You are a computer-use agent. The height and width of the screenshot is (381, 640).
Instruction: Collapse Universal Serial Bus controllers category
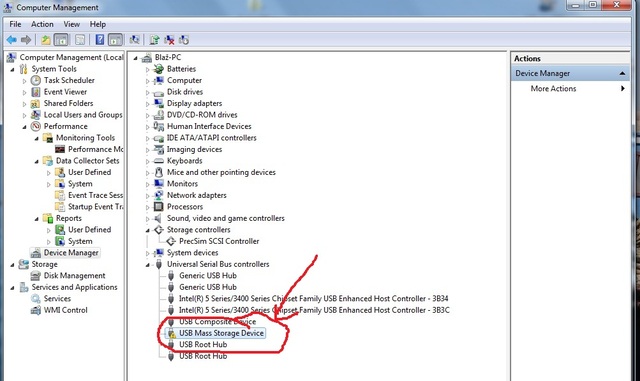148,265
